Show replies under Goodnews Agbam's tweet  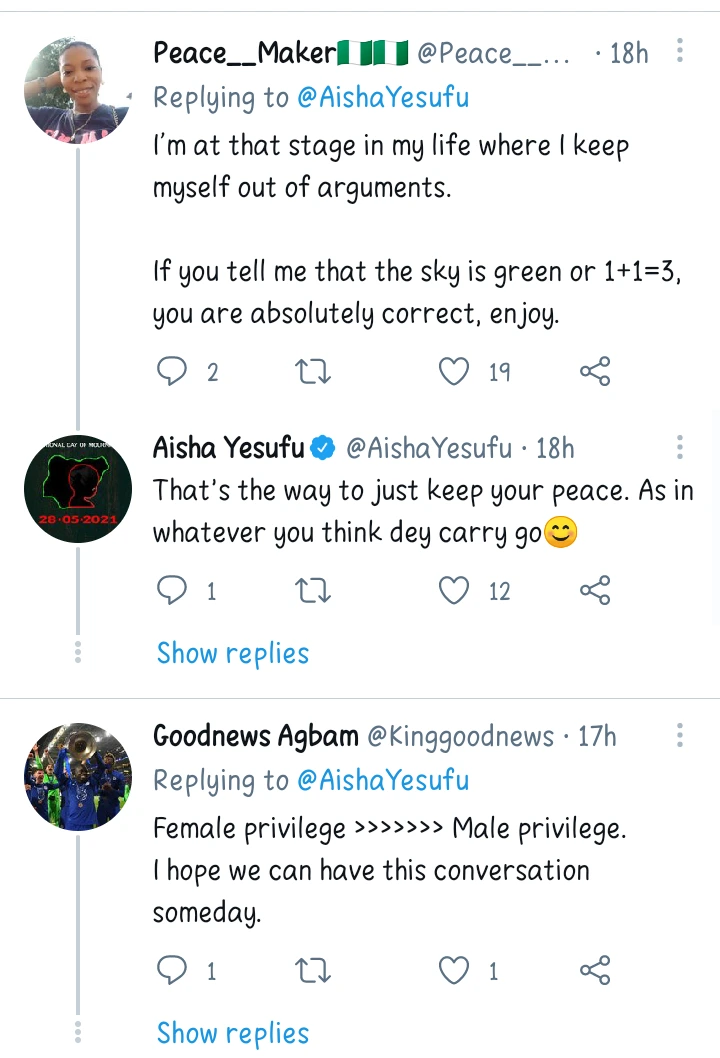(233, 1033)
